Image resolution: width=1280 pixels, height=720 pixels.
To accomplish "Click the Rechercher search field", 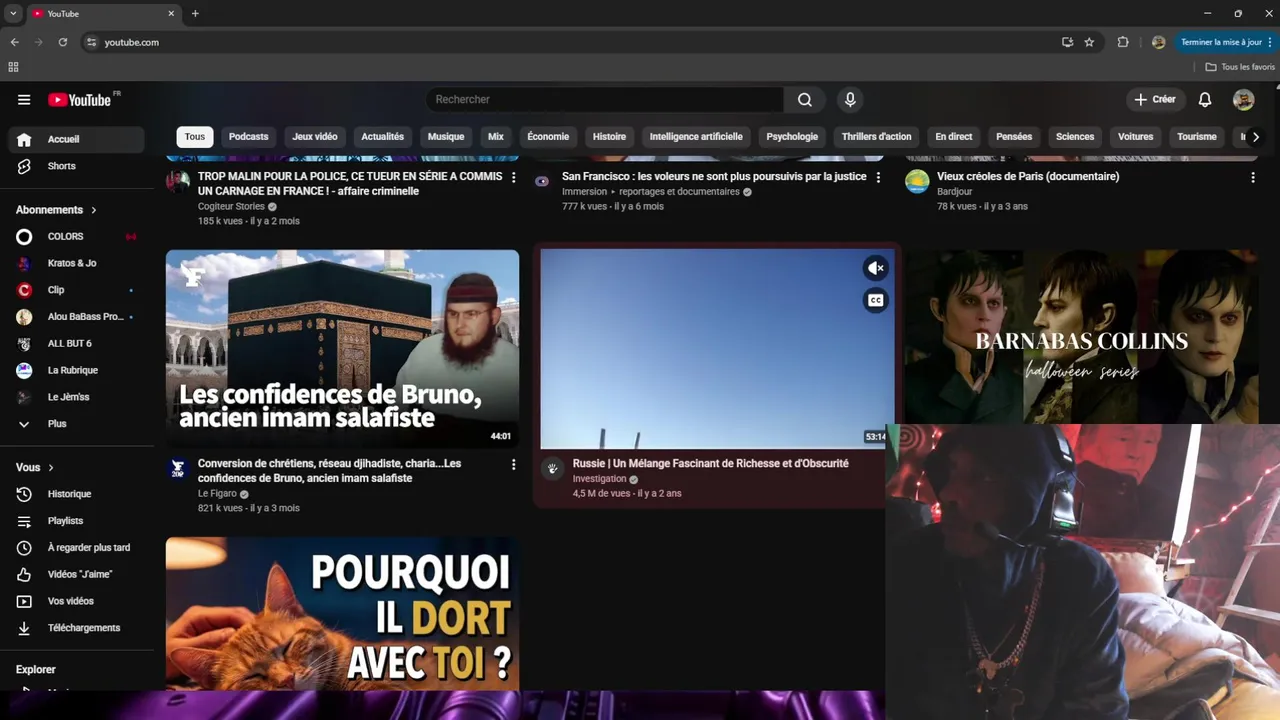I will (x=605, y=99).
